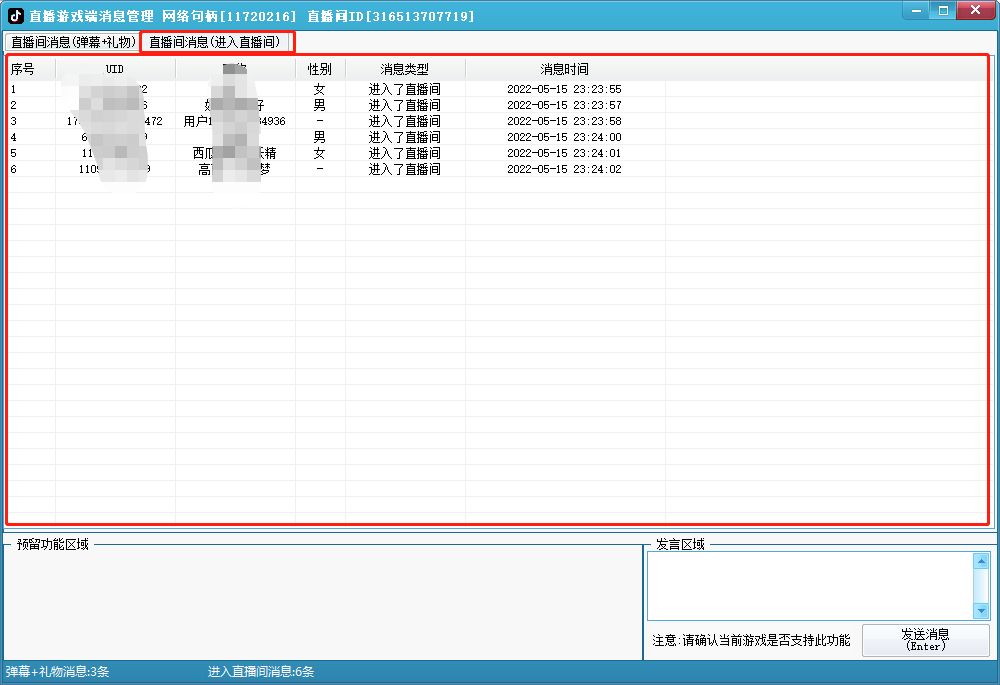Click the TikTok app icon in title bar
The image size is (1000, 685).
coord(16,16)
